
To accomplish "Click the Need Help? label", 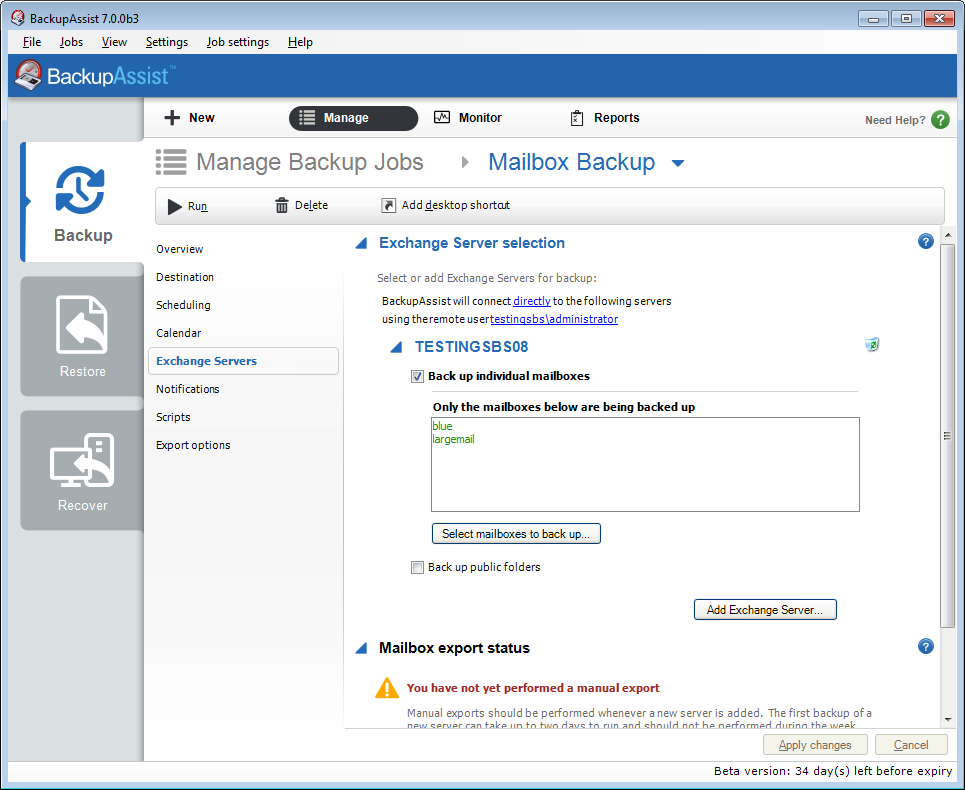I will point(895,120).
